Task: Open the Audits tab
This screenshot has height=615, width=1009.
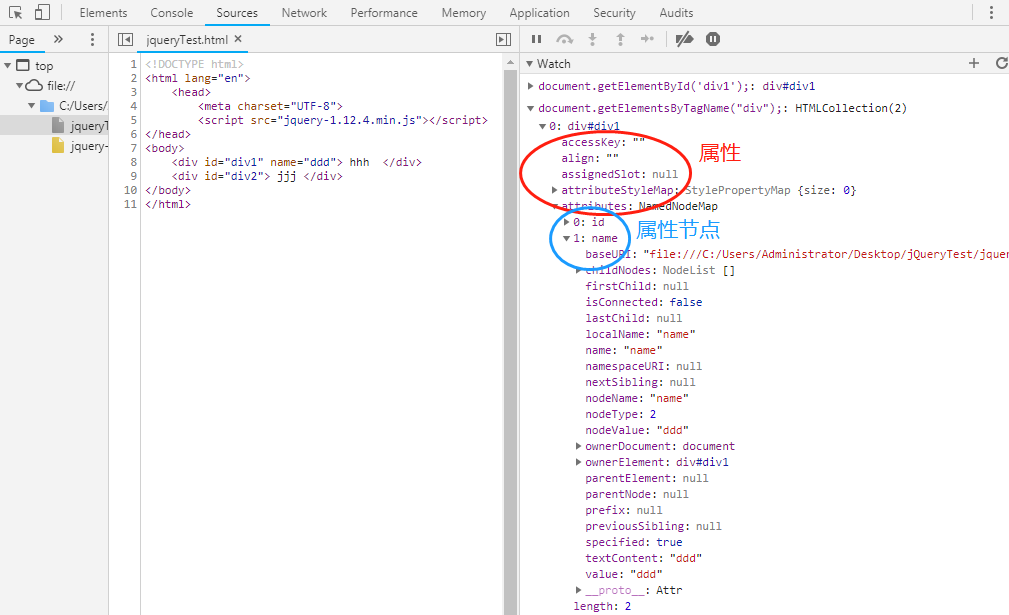Action: click(x=676, y=13)
